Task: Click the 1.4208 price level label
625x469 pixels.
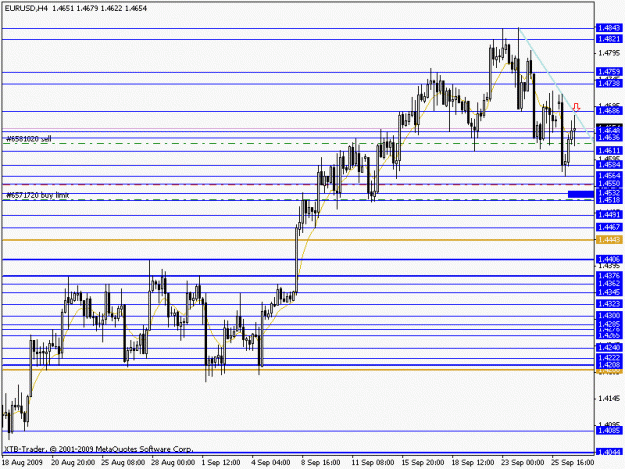Action: tap(609, 365)
